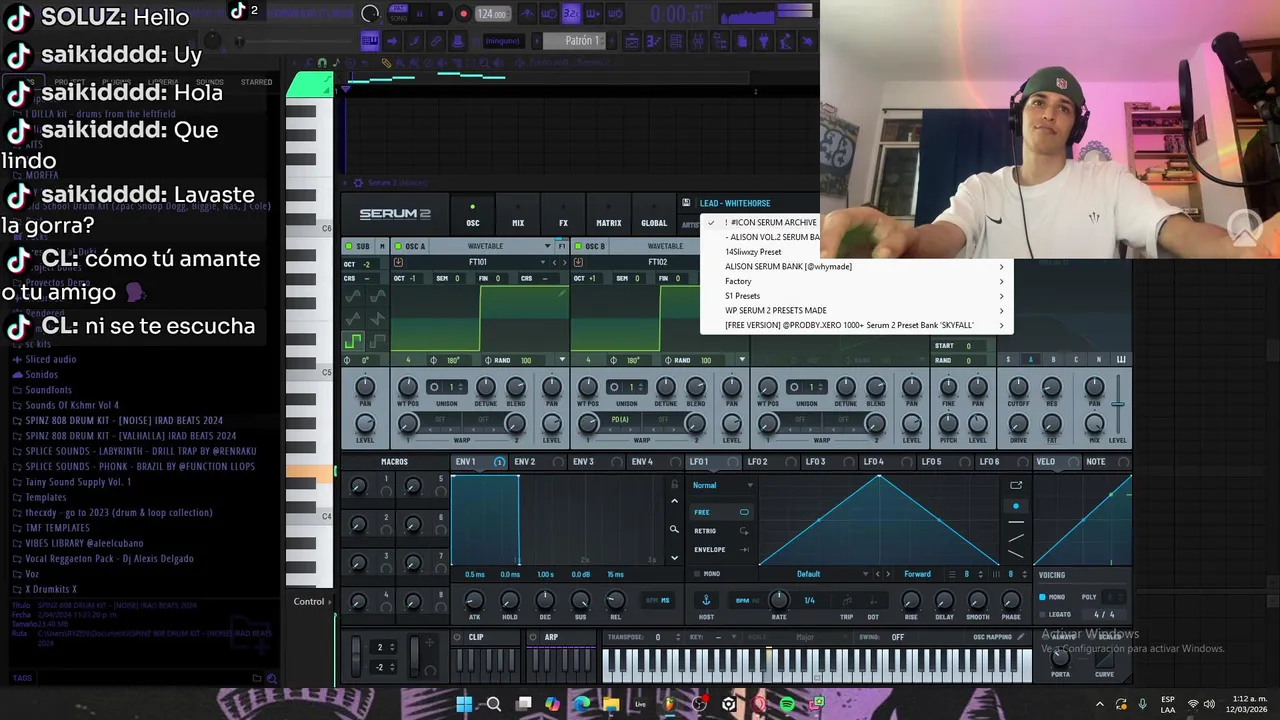Screen dimensions: 1280x720
Task: Pause playback in FL Studio transport
Action: pyautogui.click(x=419, y=14)
